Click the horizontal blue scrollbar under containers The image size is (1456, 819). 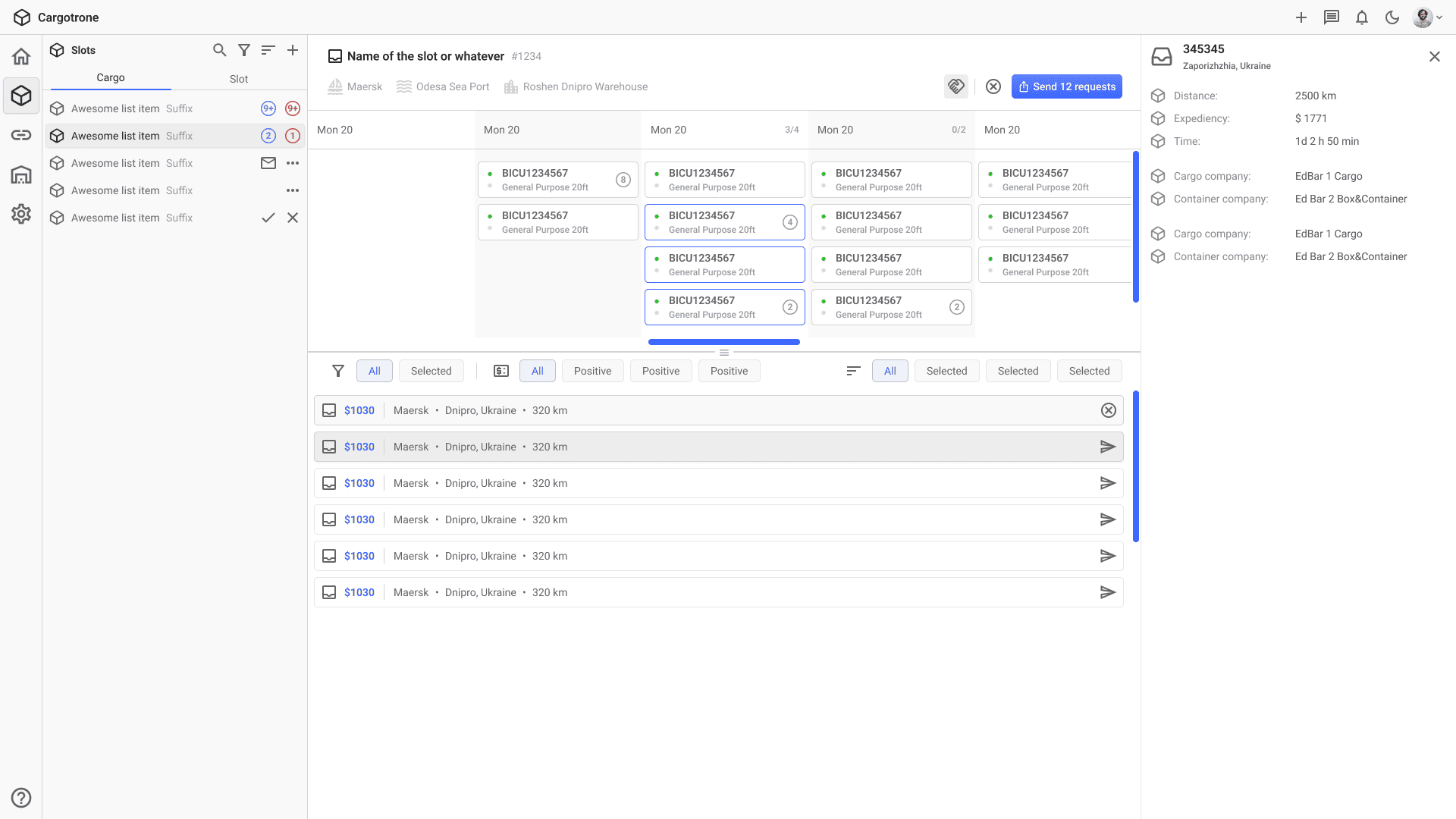(x=723, y=342)
